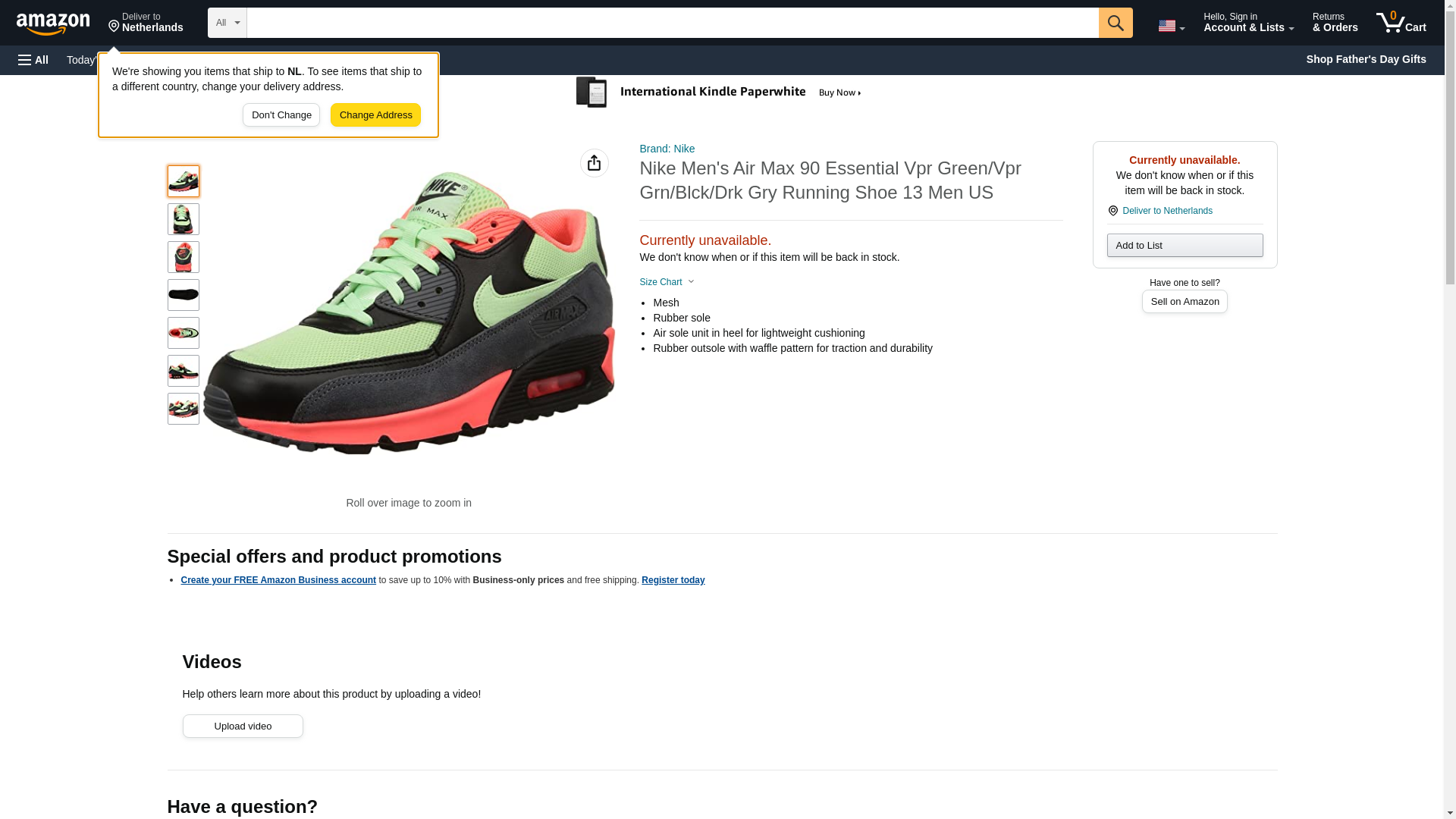Click the International Kindle Paperwhite banner

[718, 93]
